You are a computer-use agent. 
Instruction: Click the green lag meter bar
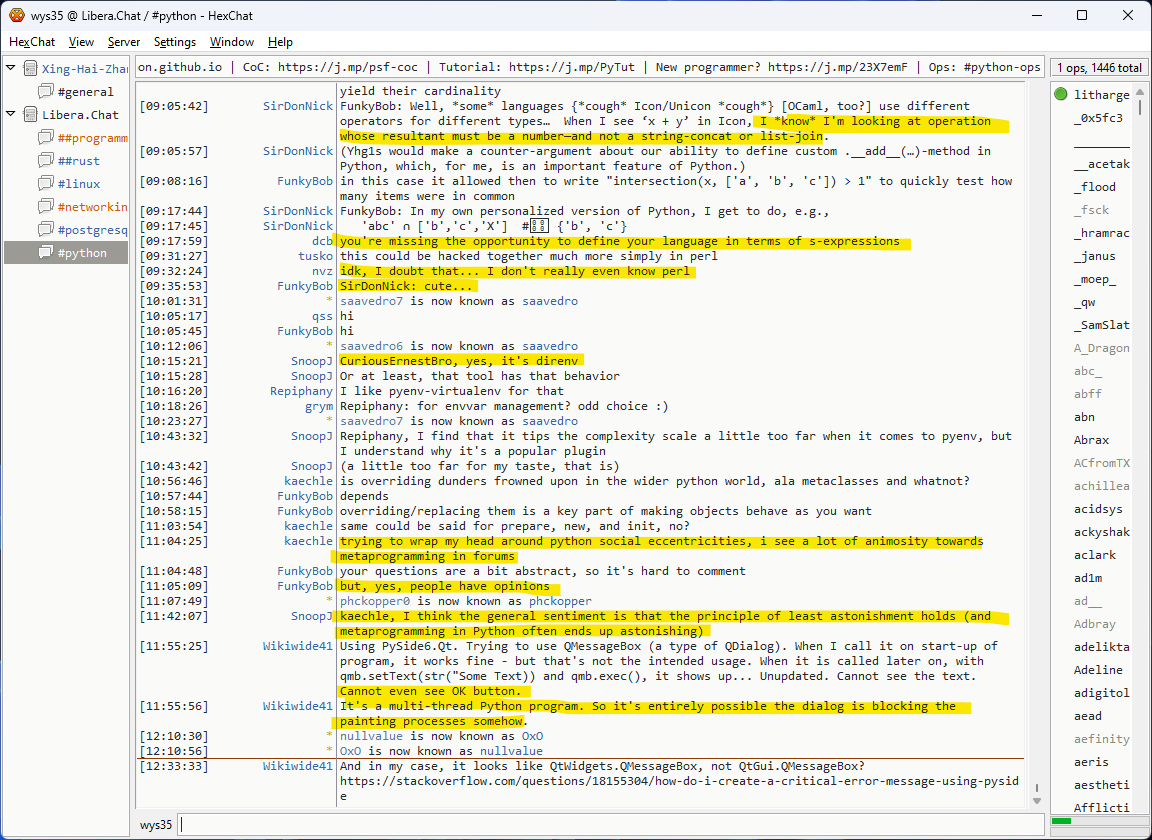tap(1062, 821)
